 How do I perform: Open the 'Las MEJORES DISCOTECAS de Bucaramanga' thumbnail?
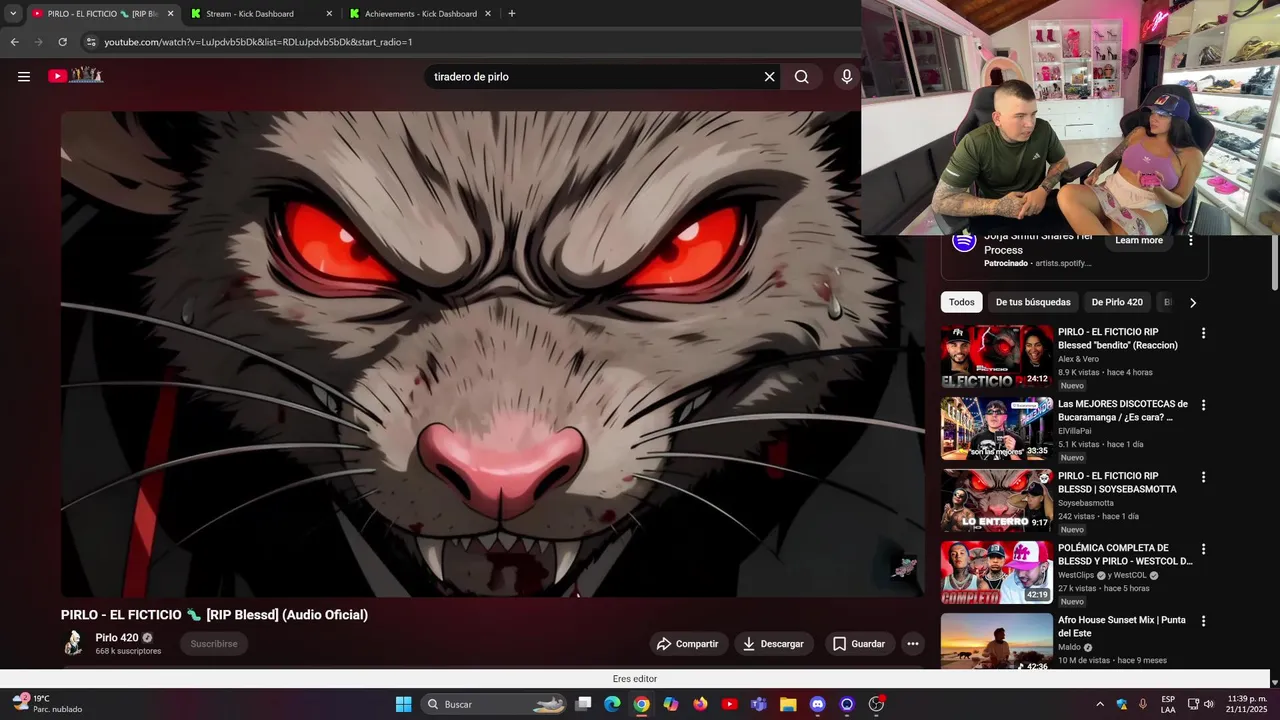point(997,428)
